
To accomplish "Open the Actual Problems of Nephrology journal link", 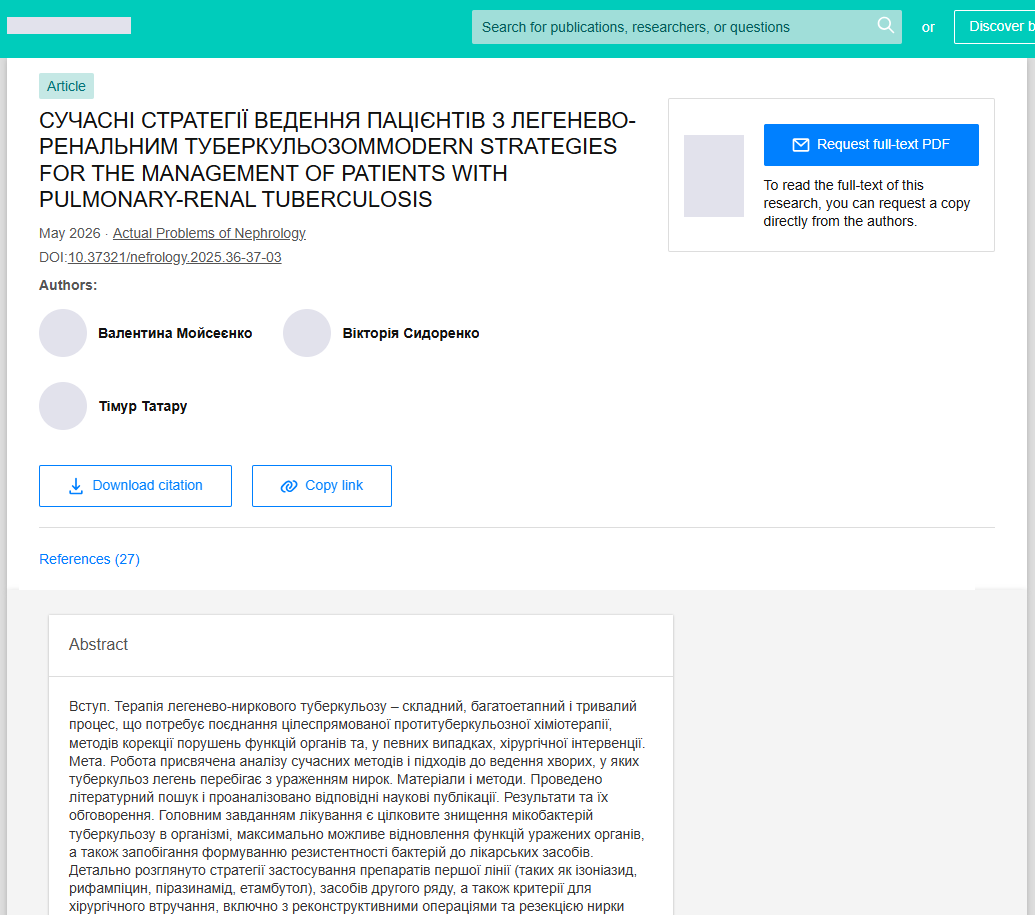I will coord(209,233).
